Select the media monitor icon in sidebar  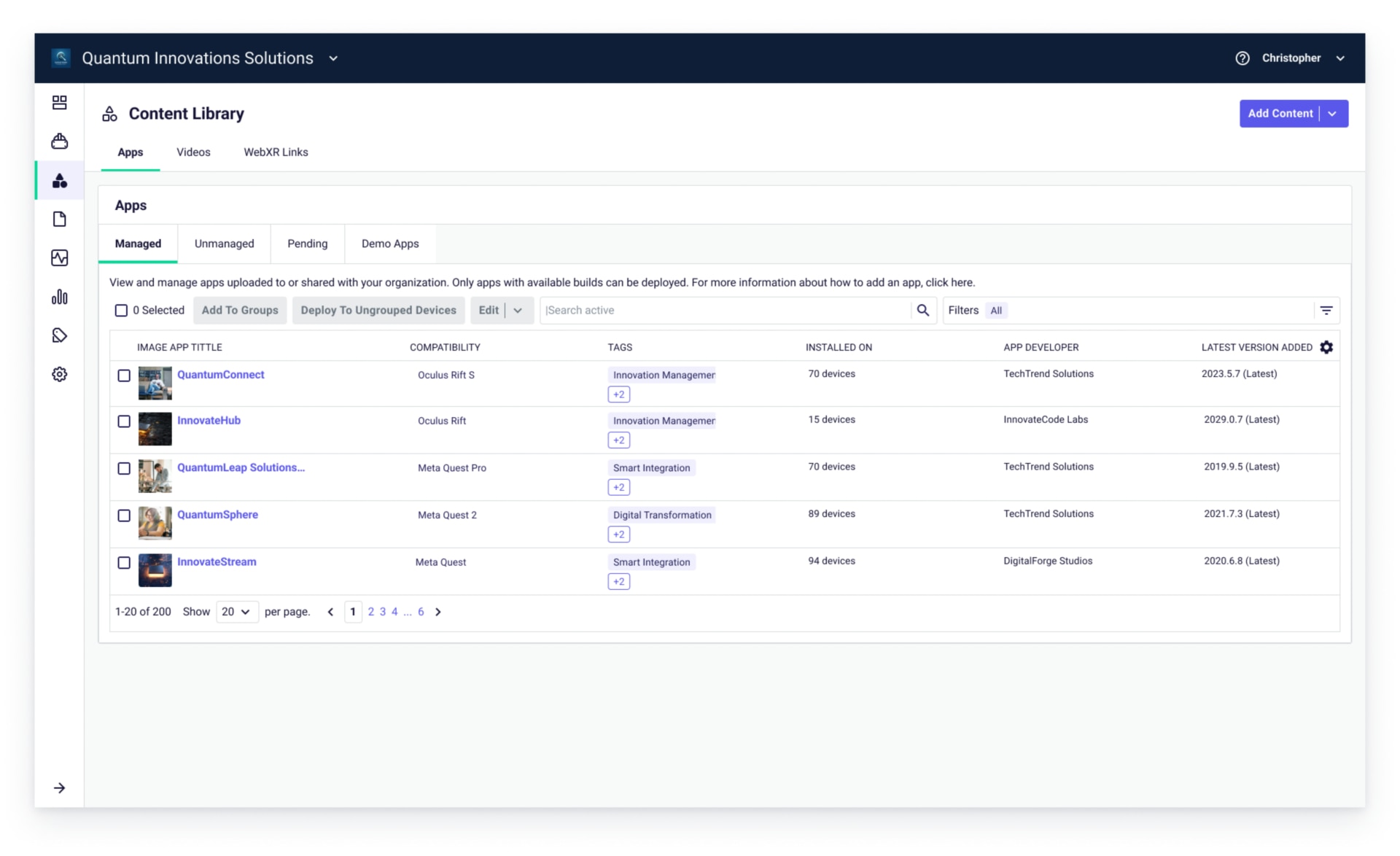point(59,258)
